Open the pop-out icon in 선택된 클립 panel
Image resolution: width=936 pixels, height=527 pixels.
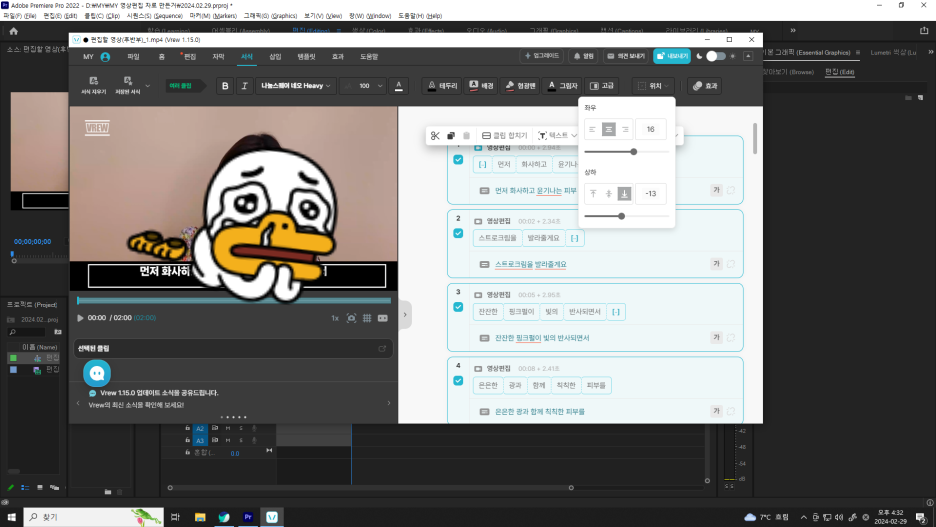point(382,349)
